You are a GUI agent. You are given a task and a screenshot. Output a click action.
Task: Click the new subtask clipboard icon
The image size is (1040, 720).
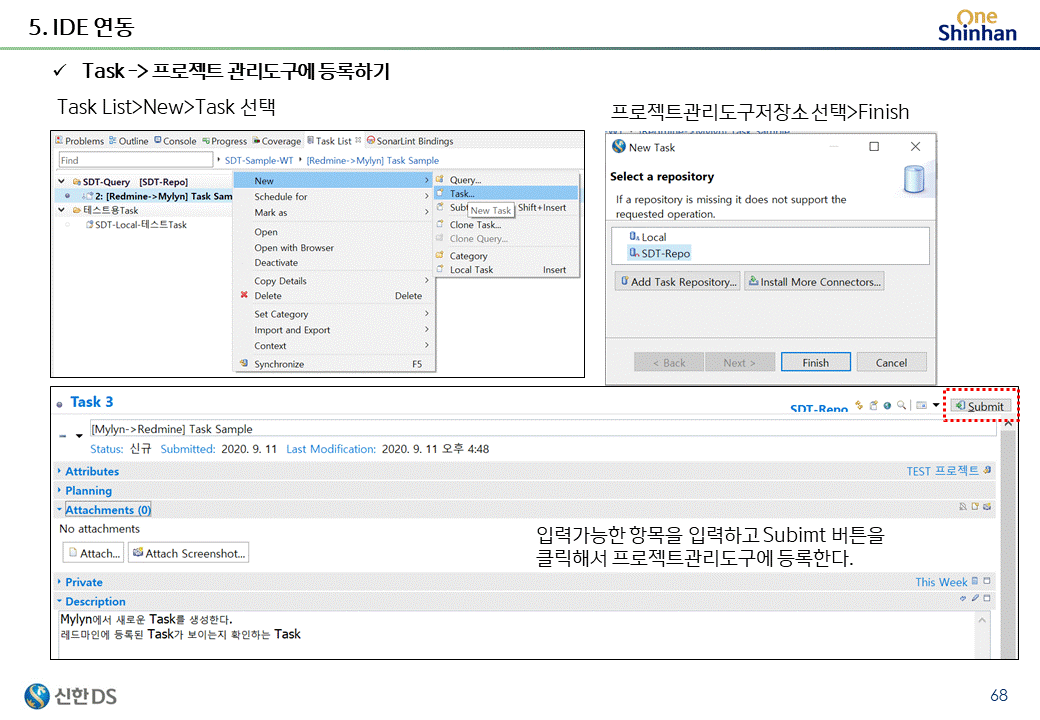874,405
